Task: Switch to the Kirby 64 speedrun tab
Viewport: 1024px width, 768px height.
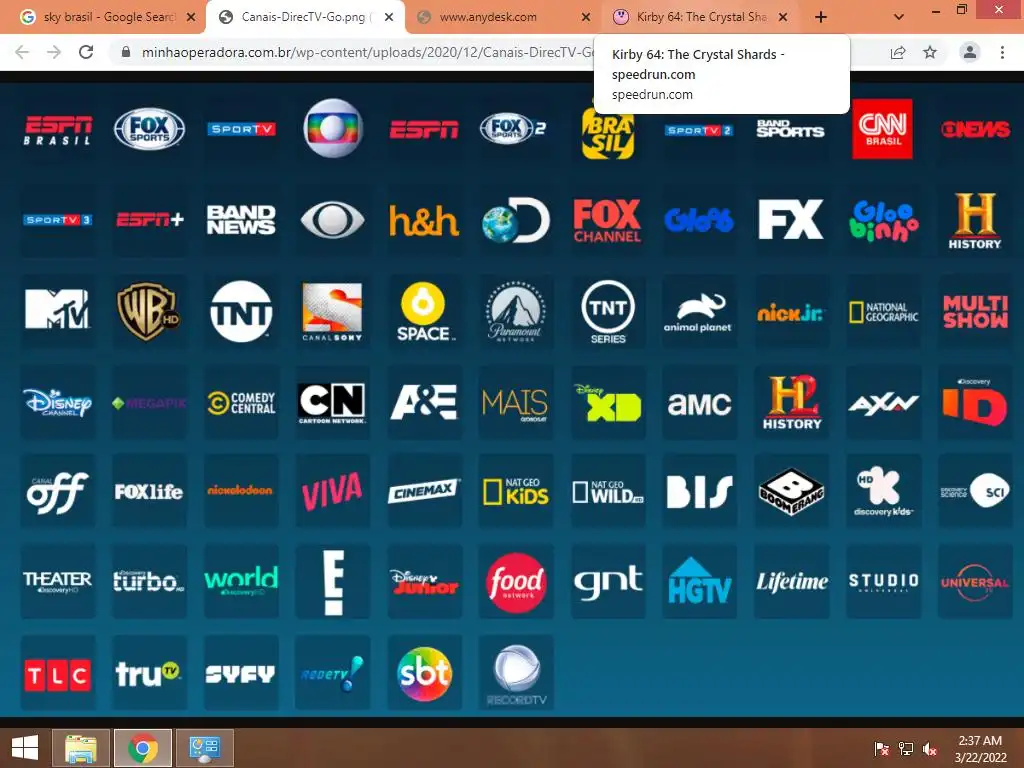Action: point(701,17)
